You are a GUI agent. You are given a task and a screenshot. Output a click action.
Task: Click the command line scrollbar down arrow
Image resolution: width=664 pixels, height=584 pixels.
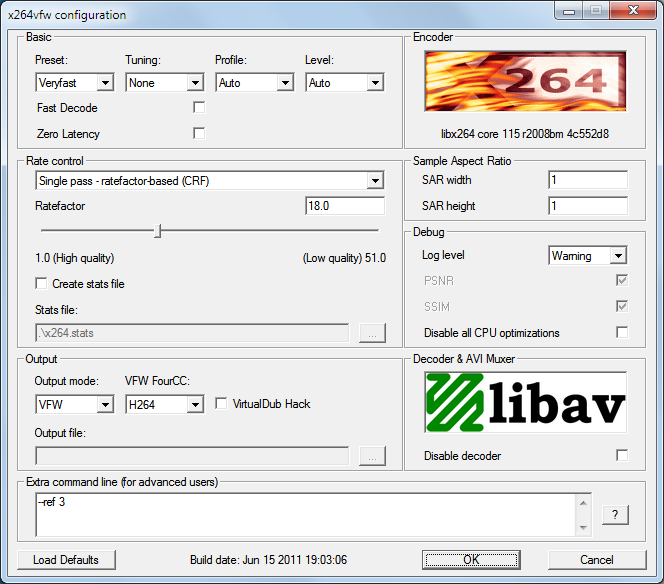pyautogui.click(x=584, y=527)
